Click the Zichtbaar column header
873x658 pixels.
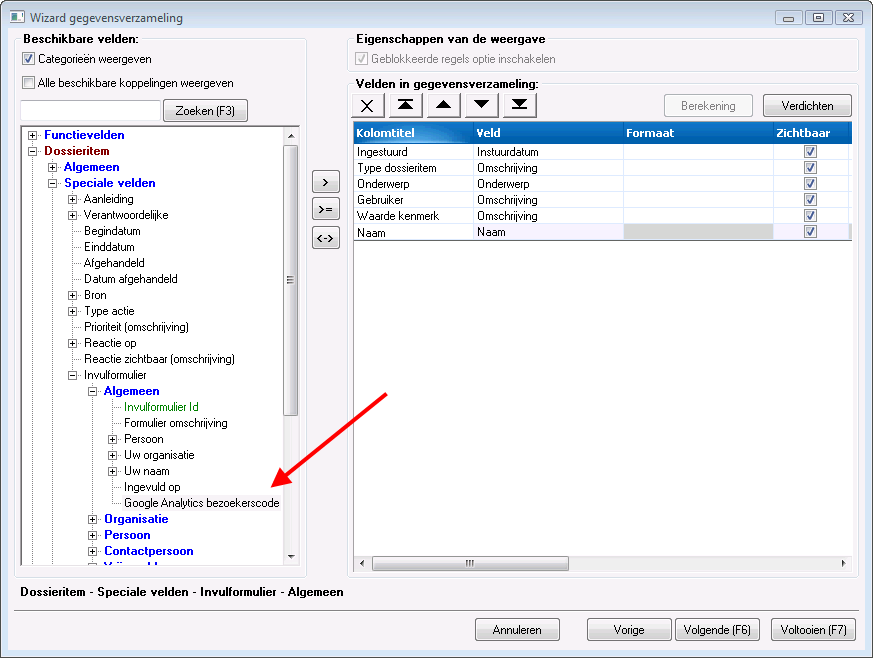tap(811, 133)
